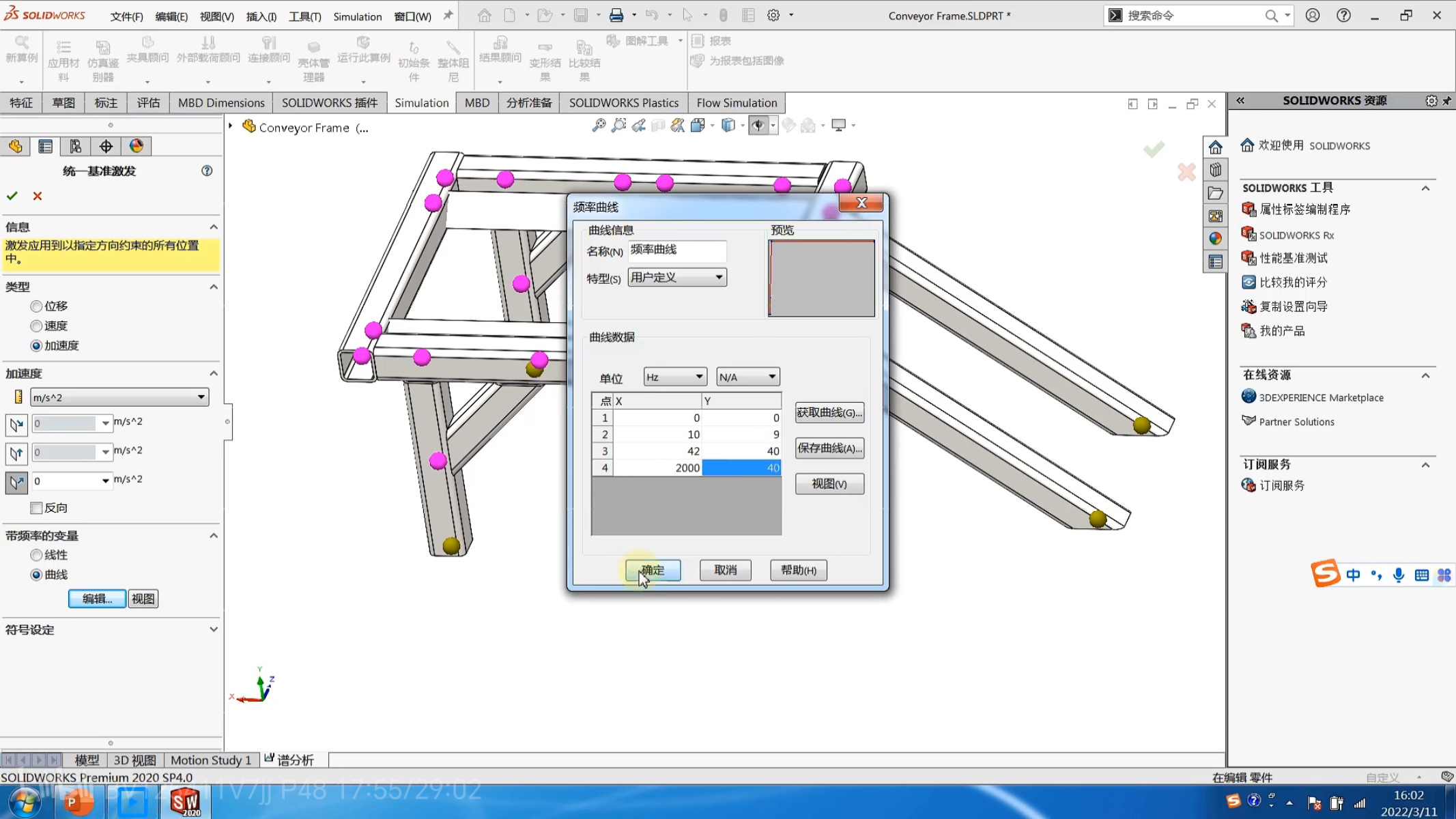The height and width of the screenshot is (819, 1456).
Task: Open the FeatureManager design tree tab icon
Action: 16,146
